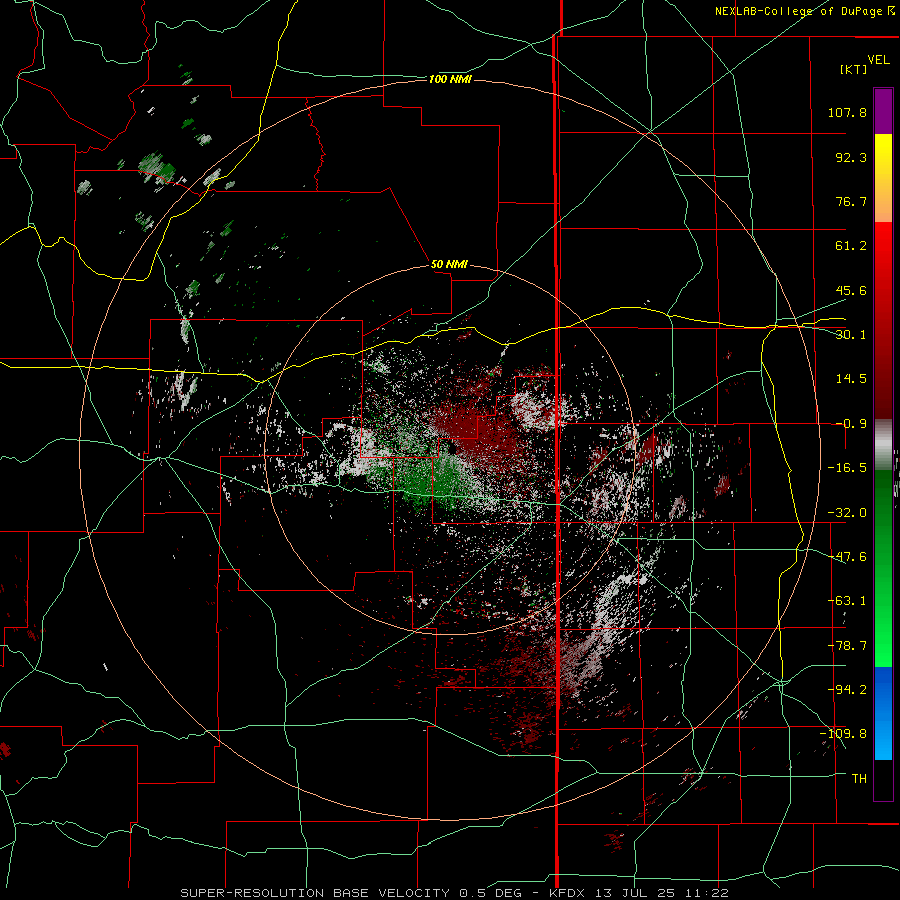Select the -78.7 velocity scale value
The image size is (900, 900).
847,646
